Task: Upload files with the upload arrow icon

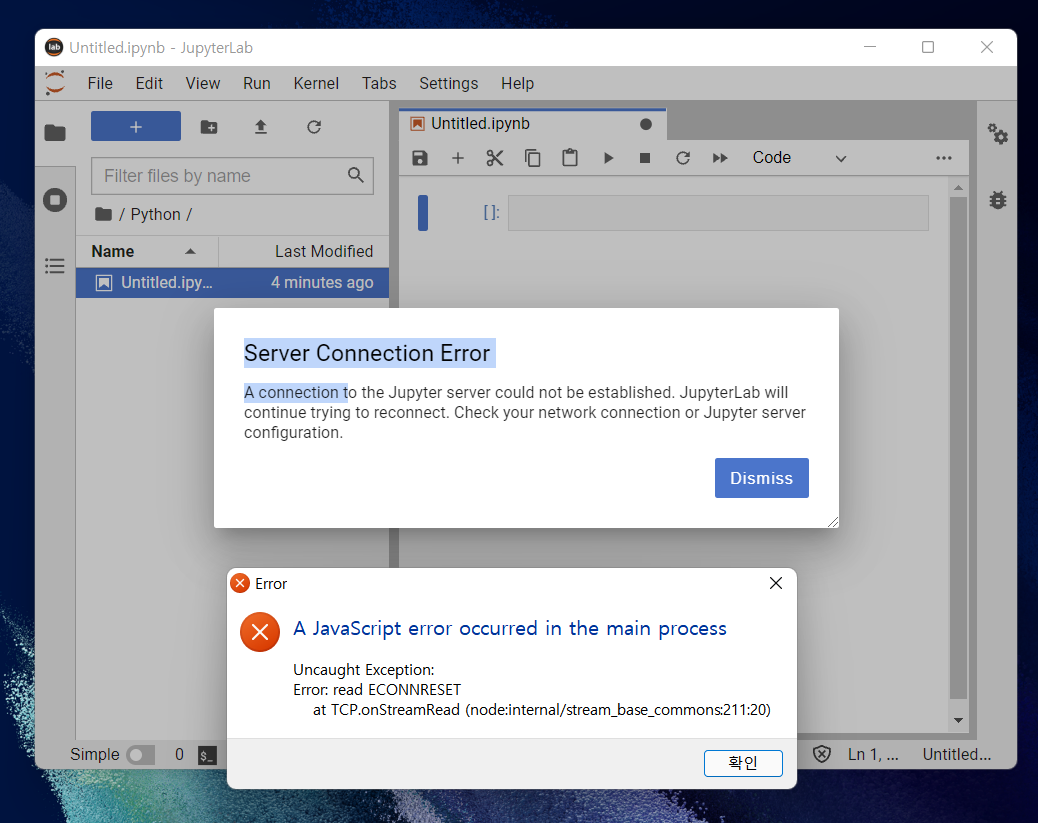Action: [261, 126]
